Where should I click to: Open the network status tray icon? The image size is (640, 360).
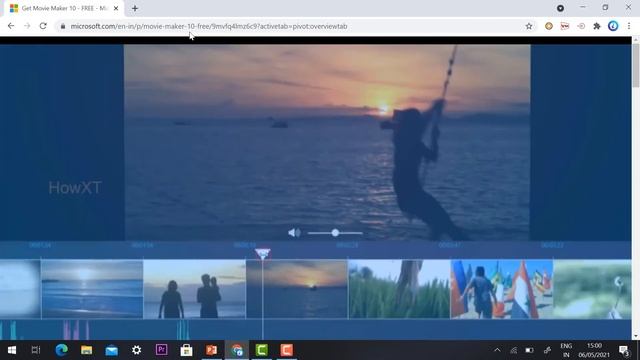[x=513, y=350]
